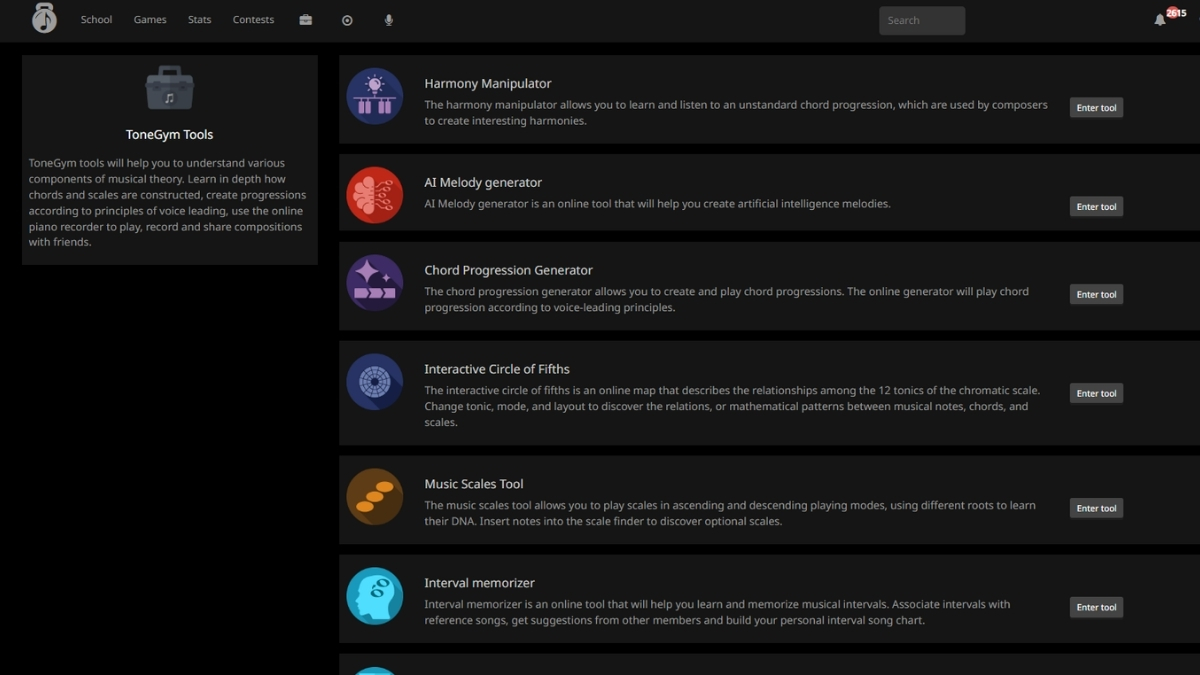Click the Interactive Circle of Fifths title
This screenshot has height=675, width=1200.
pos(497,369)
